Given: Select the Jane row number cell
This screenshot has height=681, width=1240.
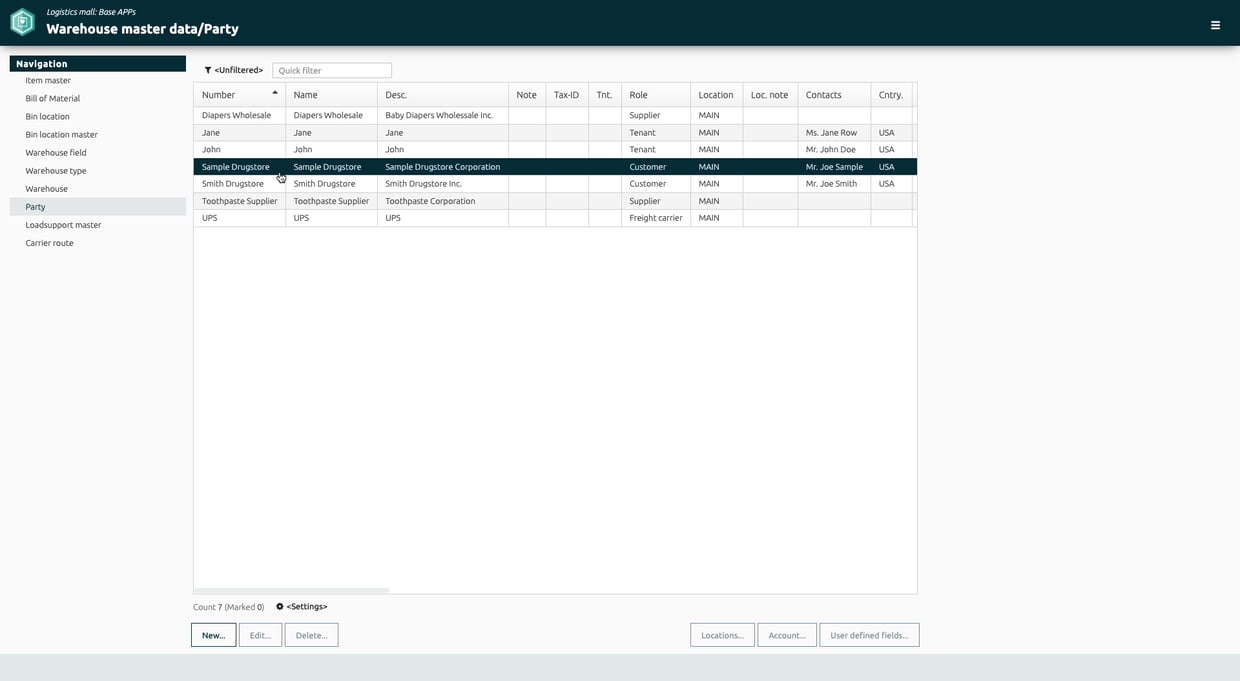Looking at the screenshot, I should click(x=239, y=132).
